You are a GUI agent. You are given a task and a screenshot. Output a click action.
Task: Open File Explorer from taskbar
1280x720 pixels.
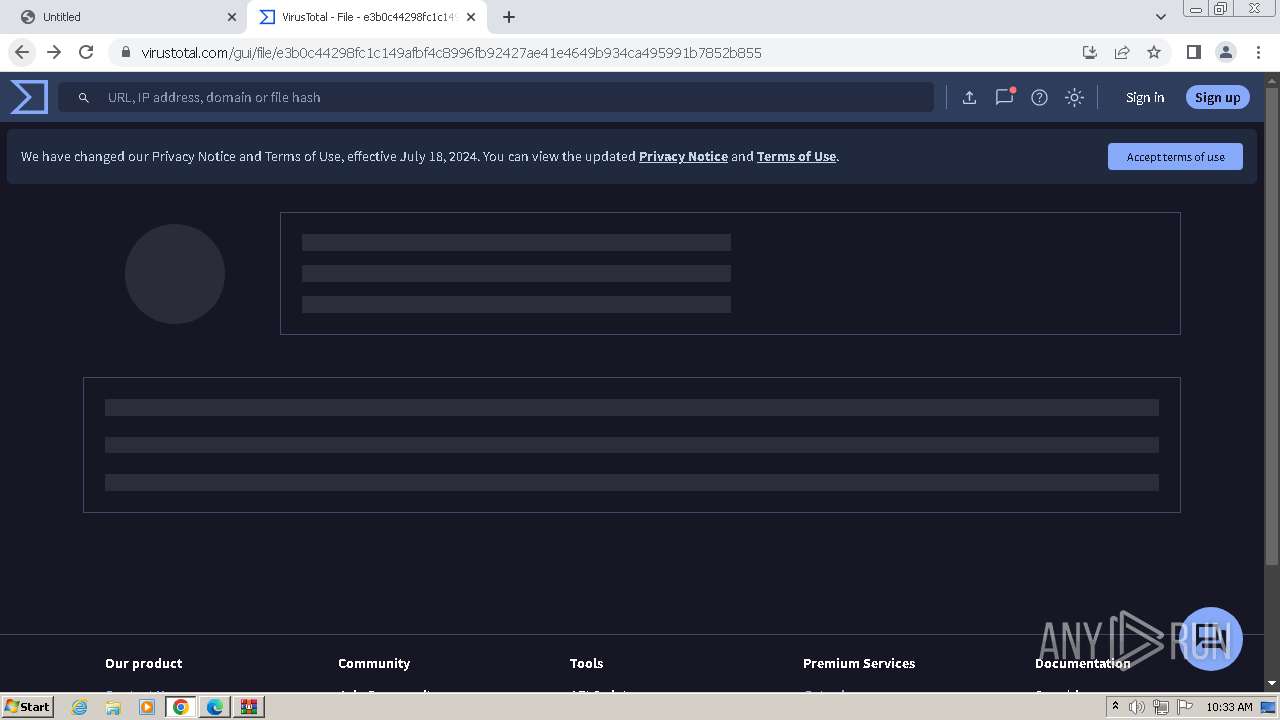[113, 707]
